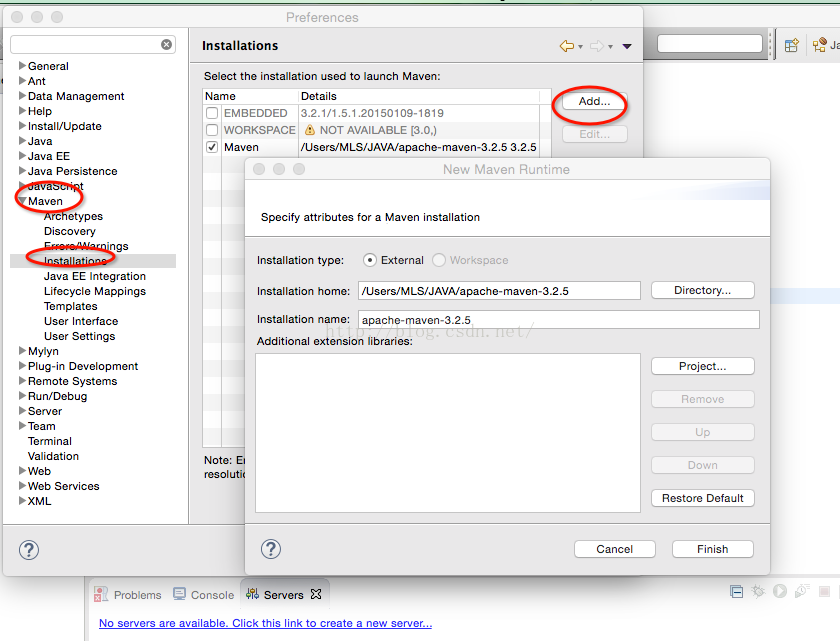840x641 pixels.
Task: Click the stop server red square icon
Action: point(824,592)
